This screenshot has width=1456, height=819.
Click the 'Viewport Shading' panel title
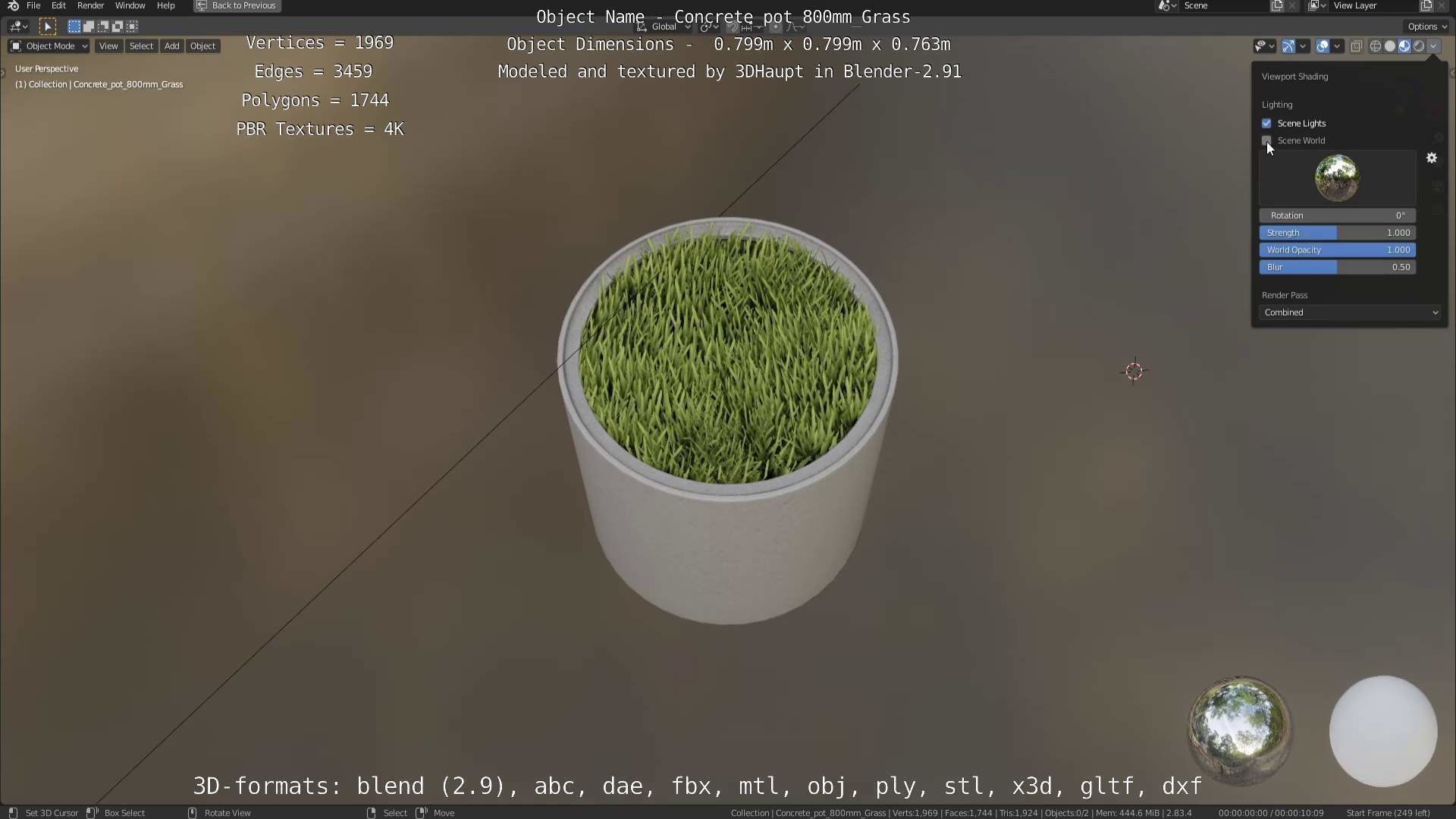[x=1294, y=77]
